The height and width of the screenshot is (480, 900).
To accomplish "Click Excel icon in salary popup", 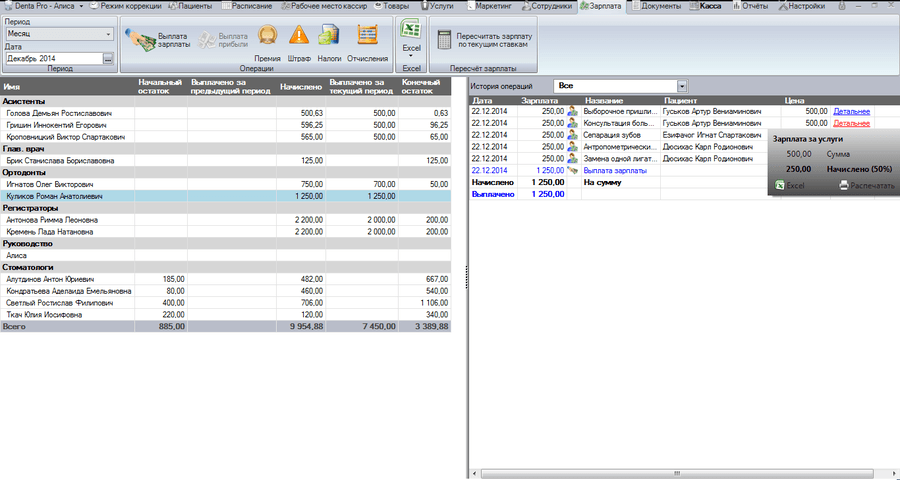I will point(780,186).
